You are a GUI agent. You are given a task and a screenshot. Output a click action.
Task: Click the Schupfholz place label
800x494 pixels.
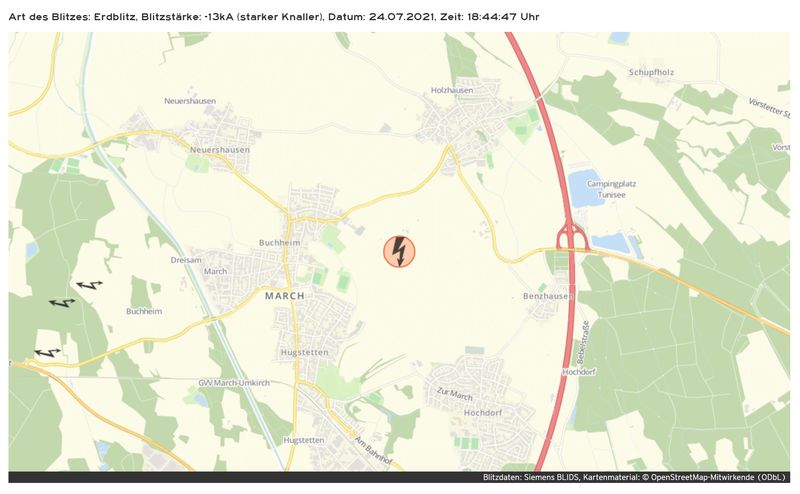(x=651, y=72)
